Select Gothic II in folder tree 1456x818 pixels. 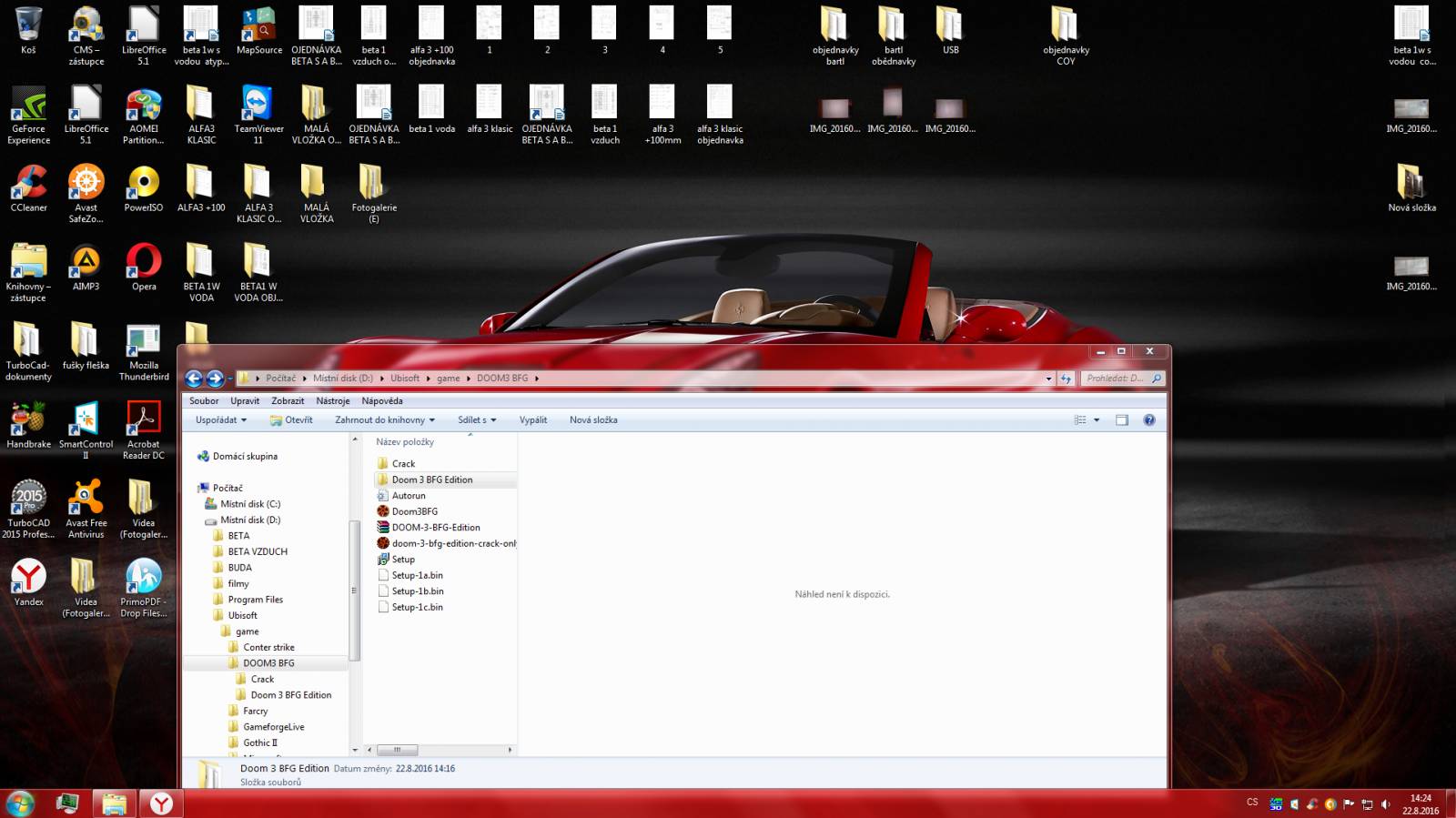(259, 743)
